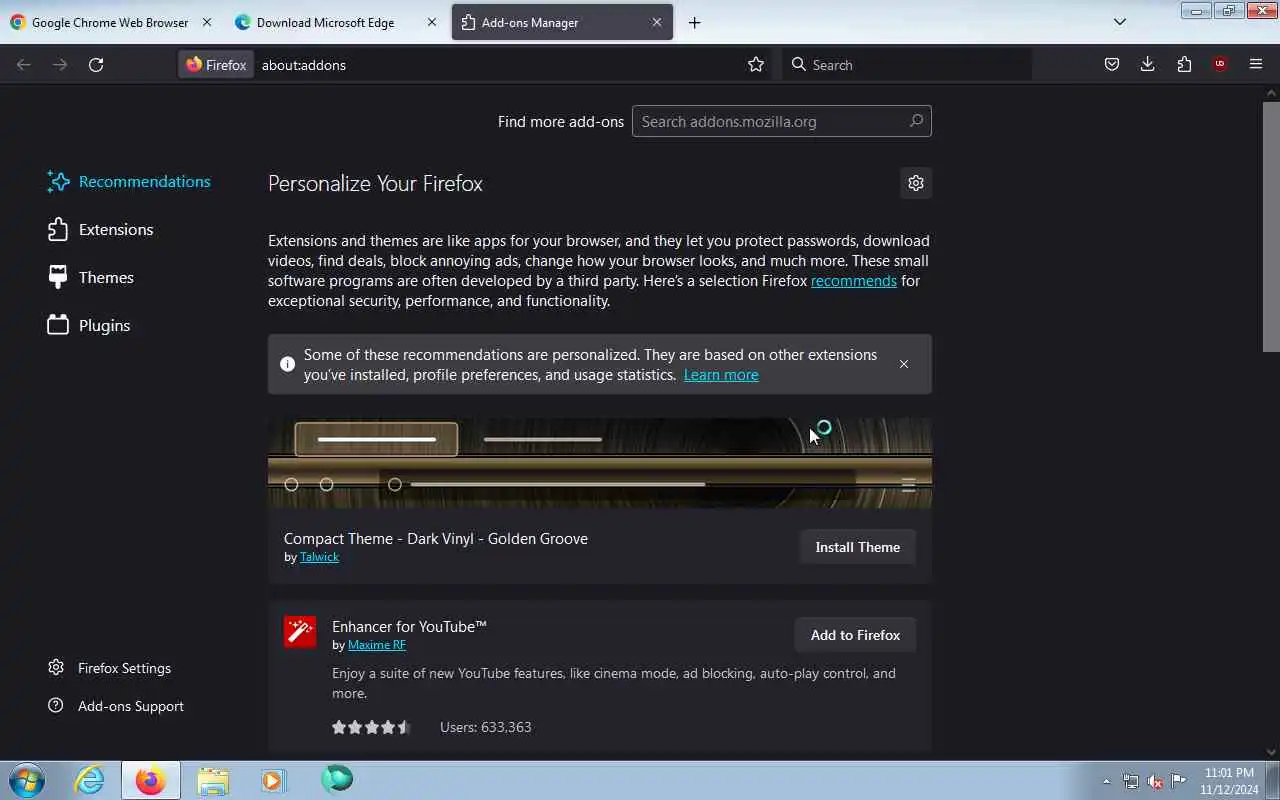Click the info icon in the notice
Screen dimensions: 1280x800
pyautogui.click(x=287, y=364)
